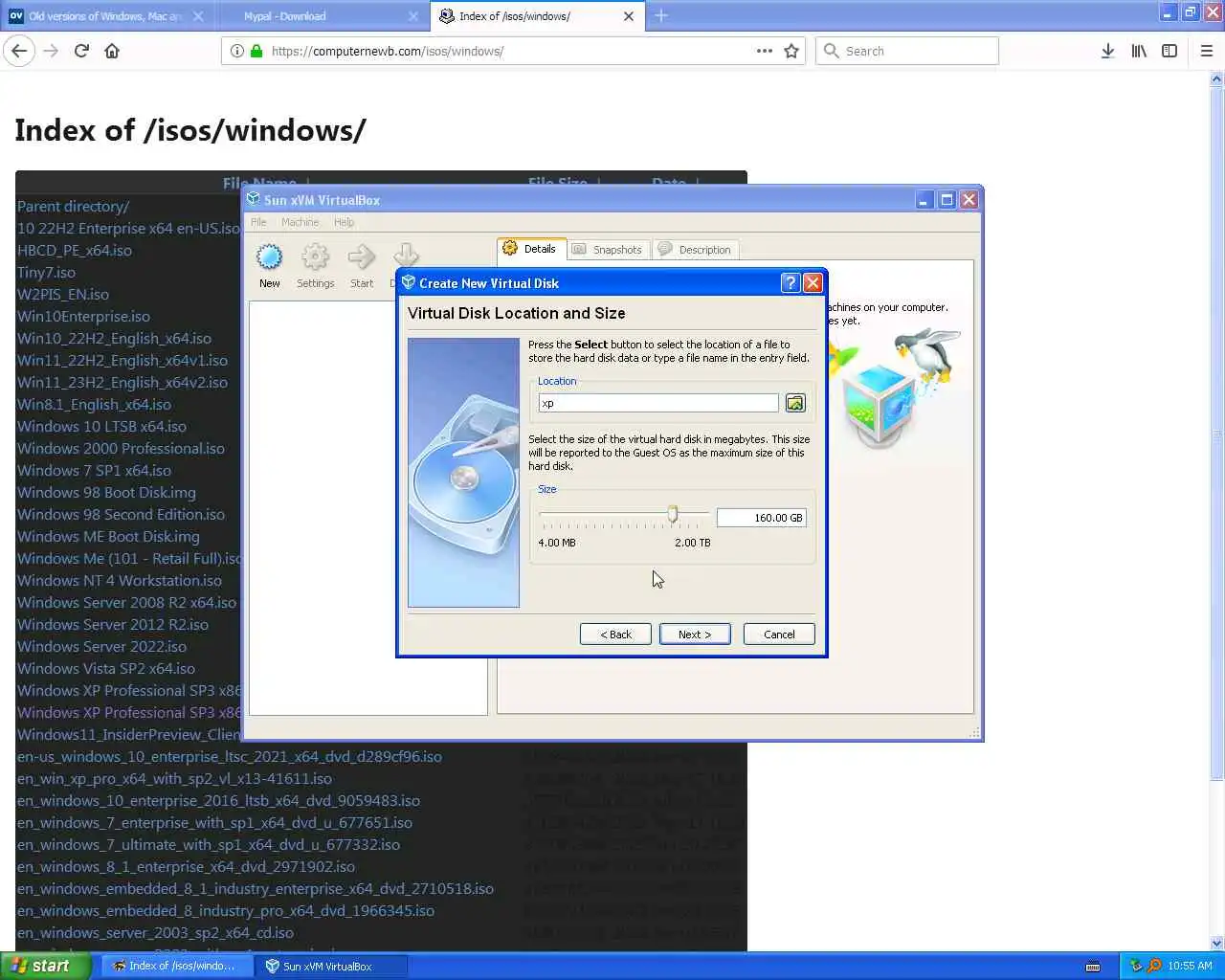Click the browser forward arrow
The height and width of the screenshot is (980, 1225).
point(51,51)
